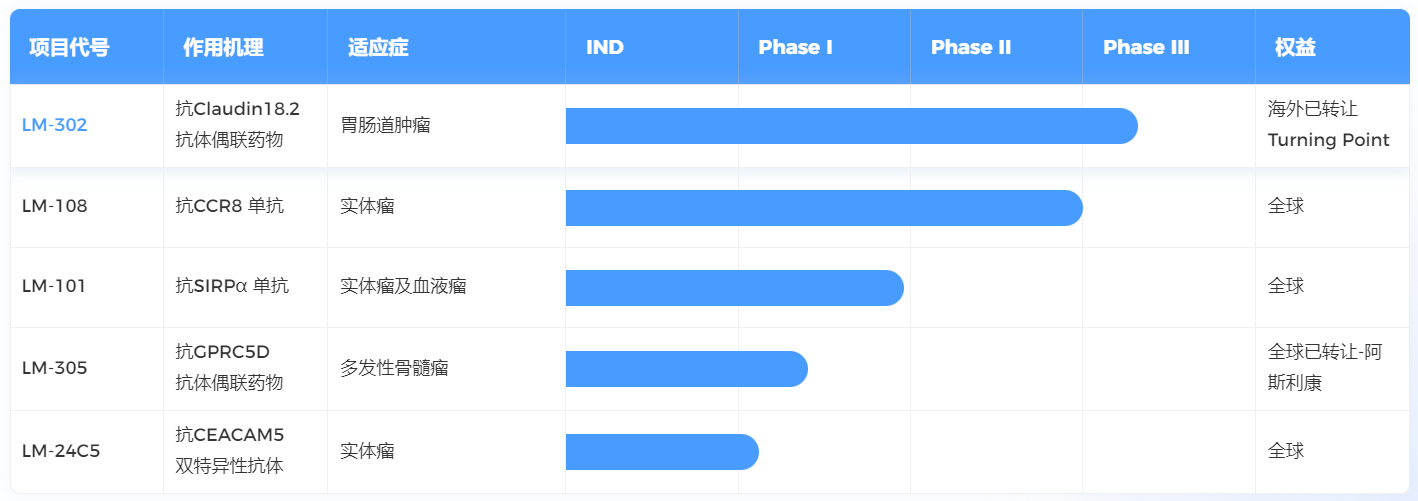This screenshot has height=501, width=1418.
Task: Click the LM-108 progress bar
Action: (823, 208)
